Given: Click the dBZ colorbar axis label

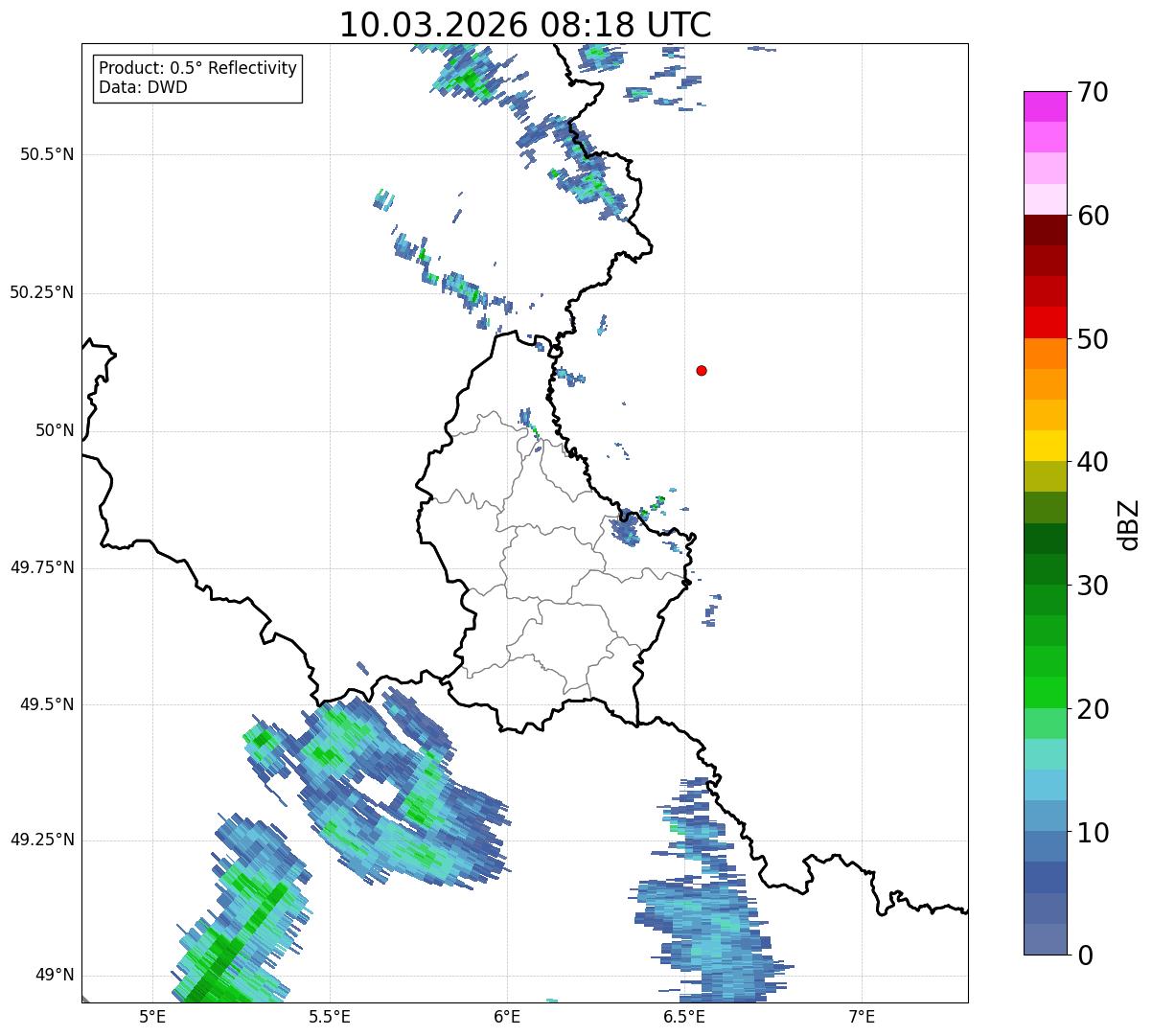Looking at the screenshot, I should pyautogui.click(x=1129, y=524).
